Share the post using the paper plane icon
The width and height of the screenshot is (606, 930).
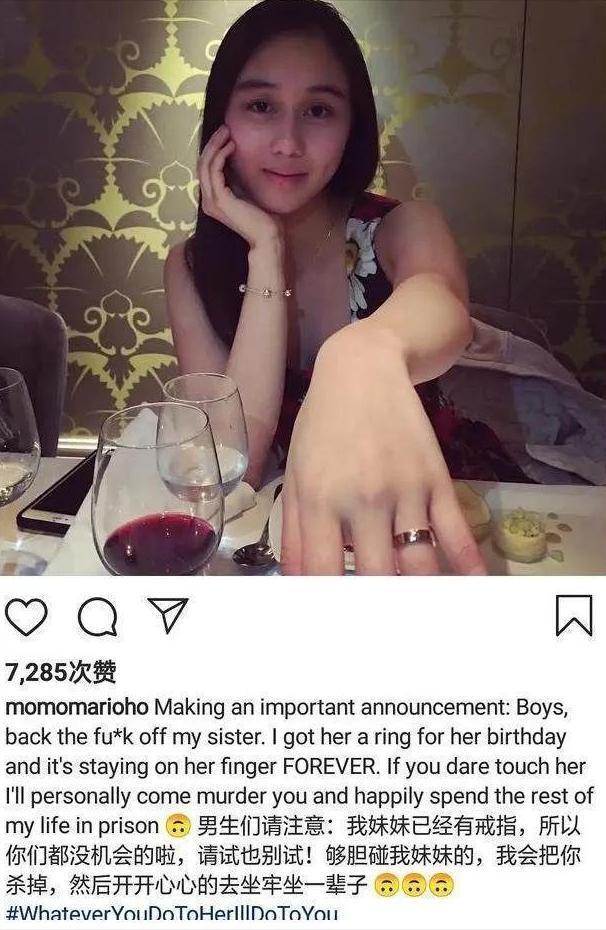coord(167,616)
